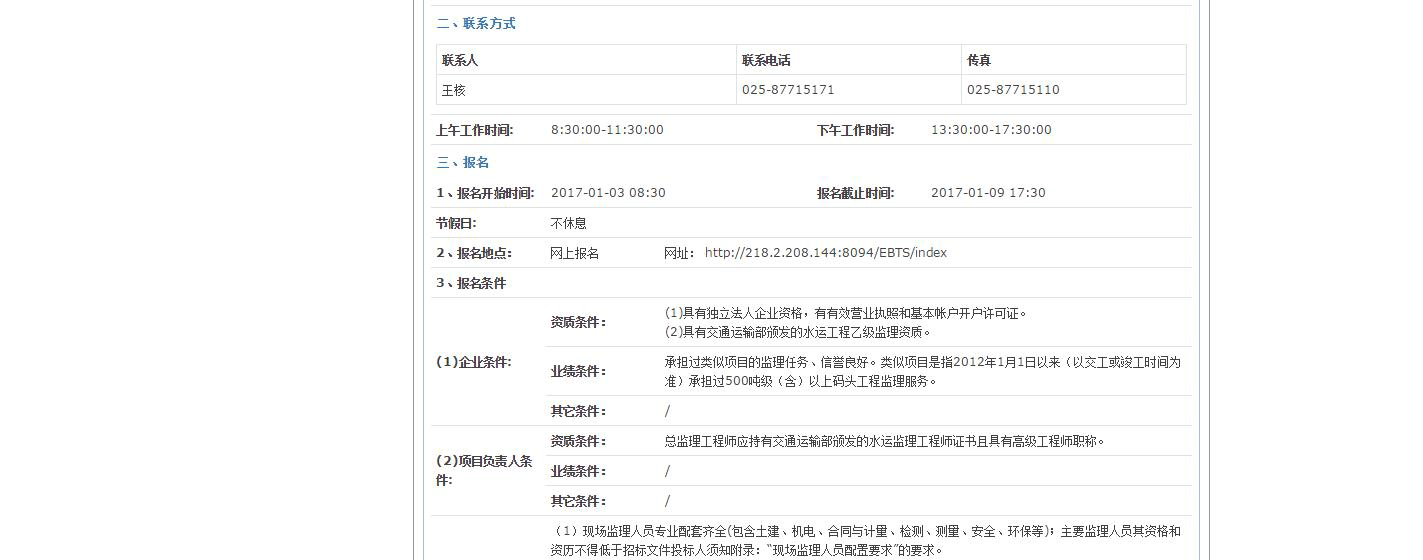Click the 联系人 column header
Image resolution: width=1423 pixels, height=560 pixels.
pos(460,60)
